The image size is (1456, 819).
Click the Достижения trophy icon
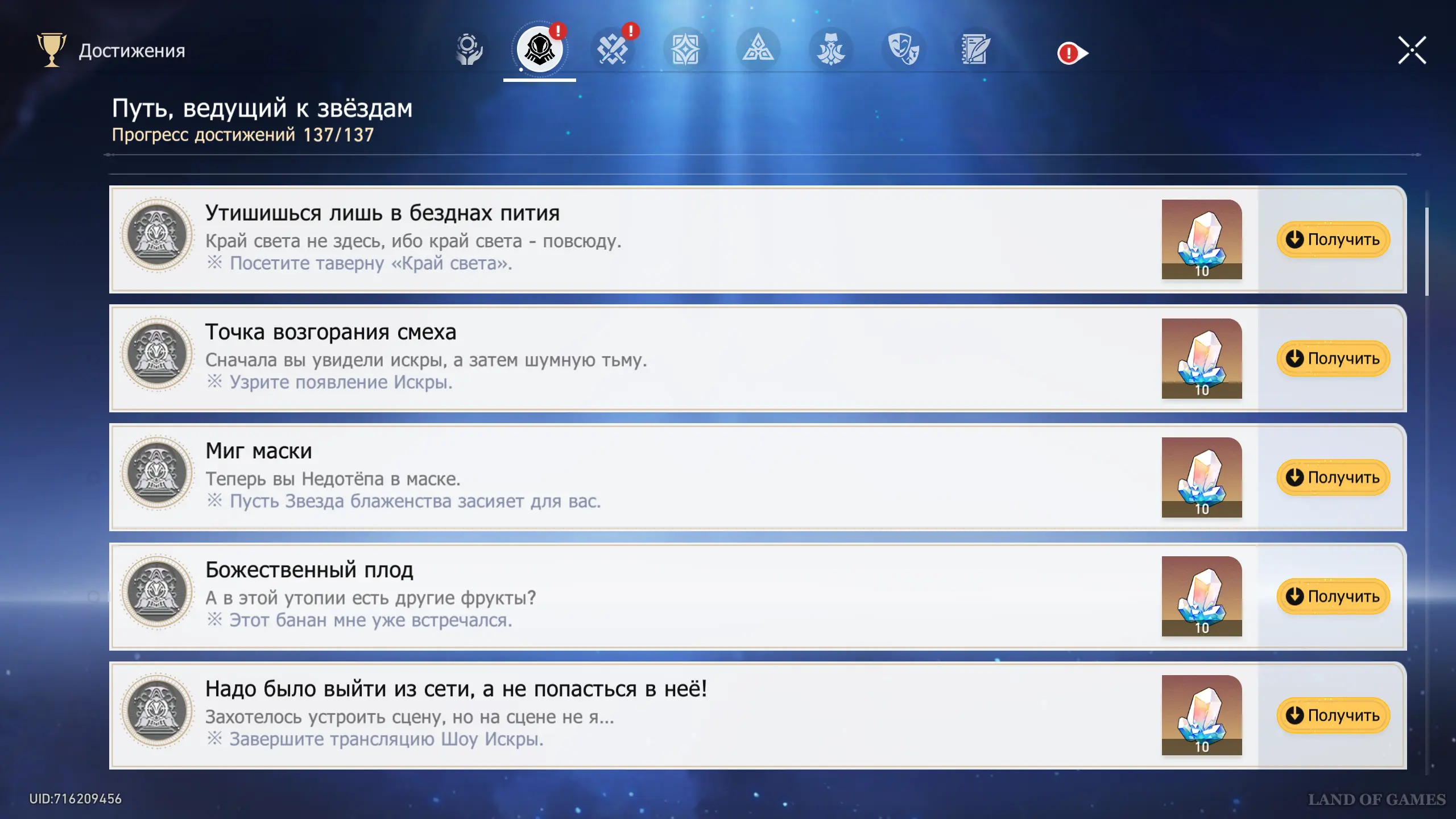51,50
